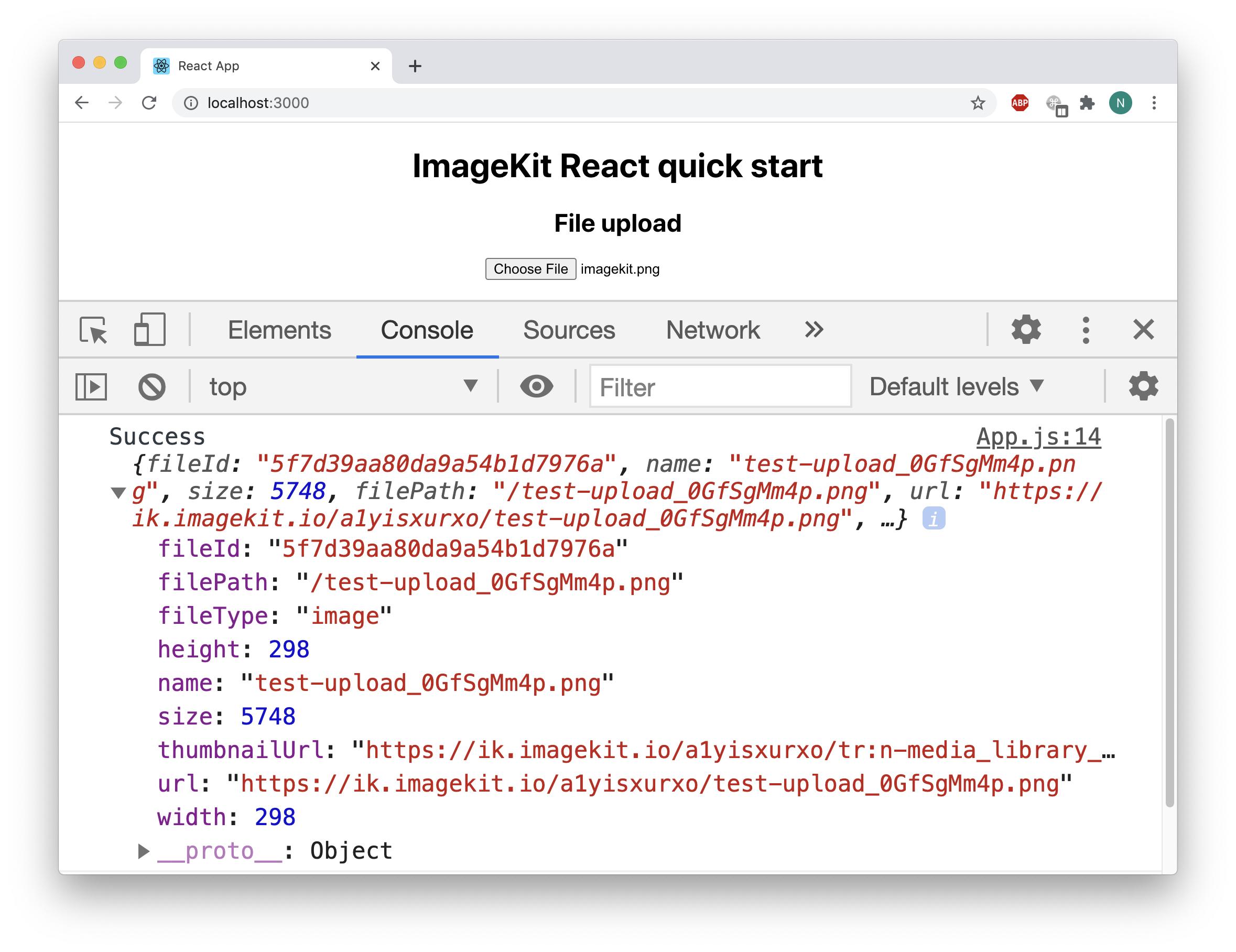
Task: Click the Choose File button
Action: click(531, 268)
